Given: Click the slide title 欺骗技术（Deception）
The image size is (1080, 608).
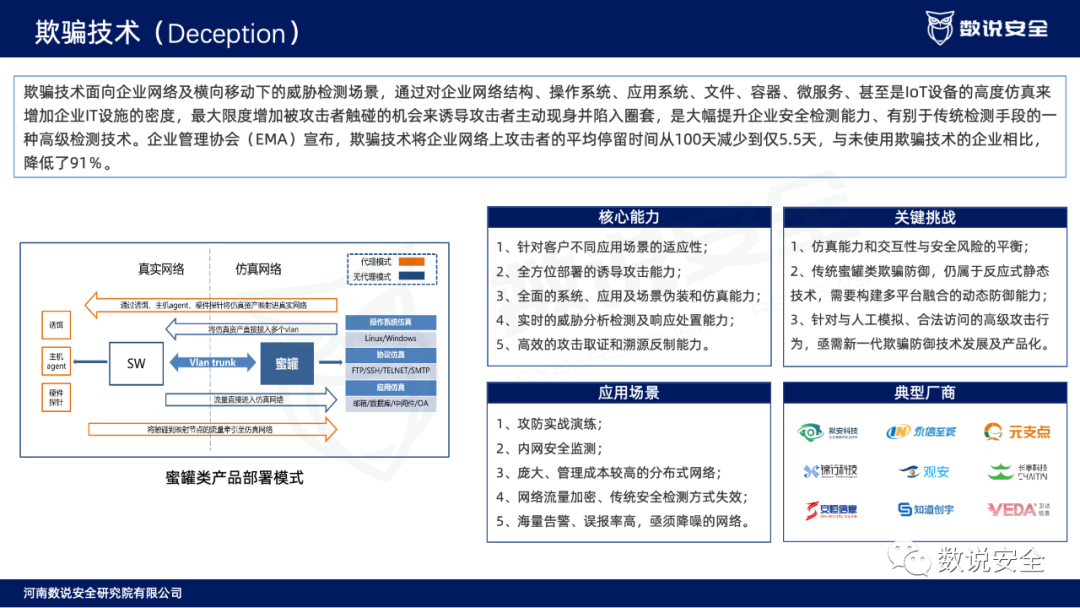Looking at the screenshot, I should pos(169,32).
